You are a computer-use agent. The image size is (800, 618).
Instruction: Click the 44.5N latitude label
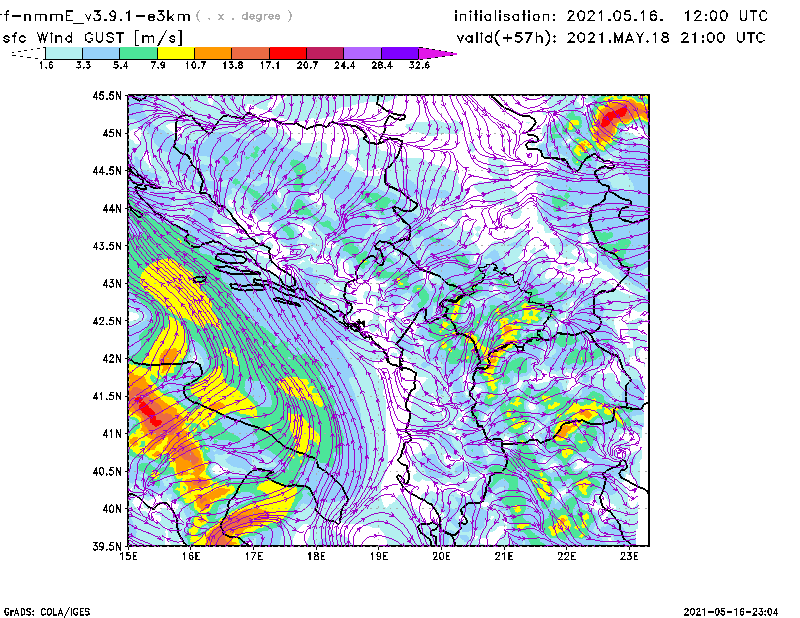coord(107,170)
